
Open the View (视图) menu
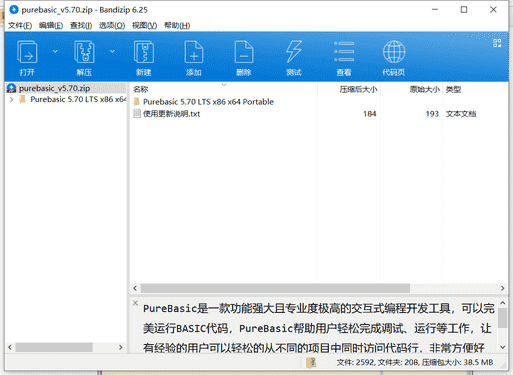[144, 25]
